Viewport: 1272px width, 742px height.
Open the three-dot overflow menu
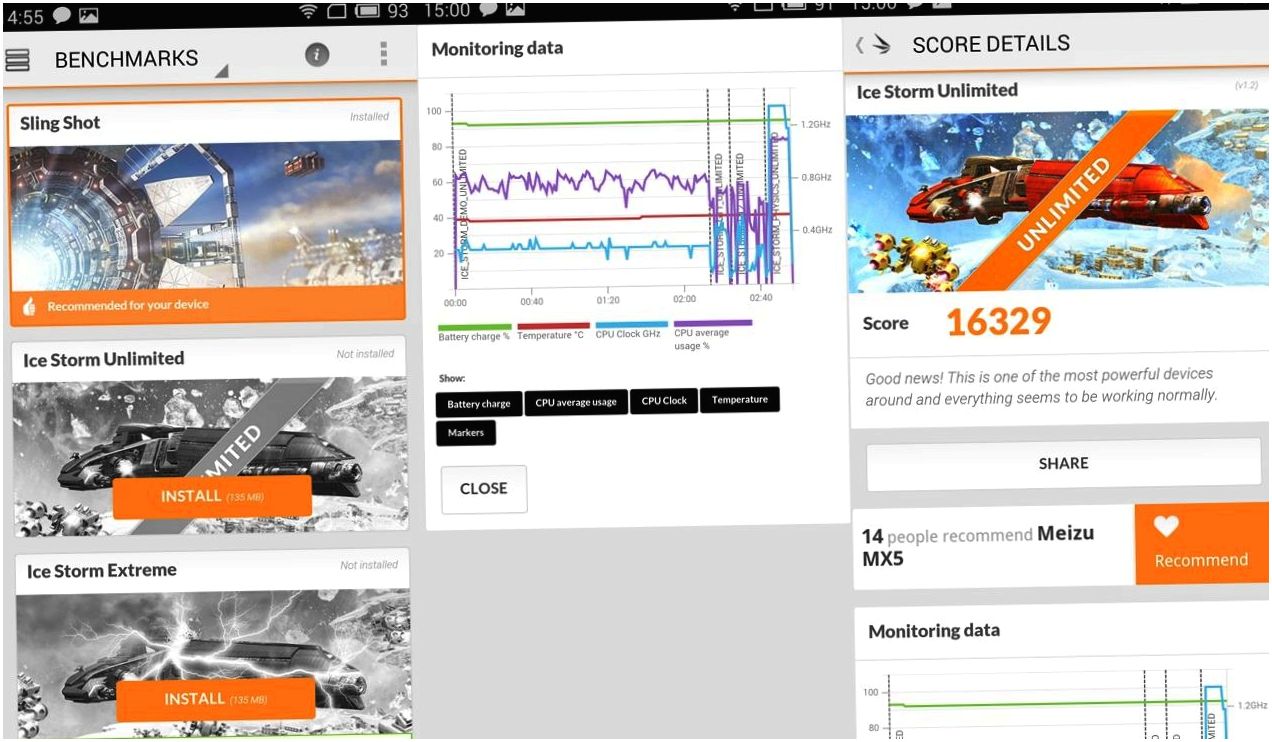(x=384, y=54)
